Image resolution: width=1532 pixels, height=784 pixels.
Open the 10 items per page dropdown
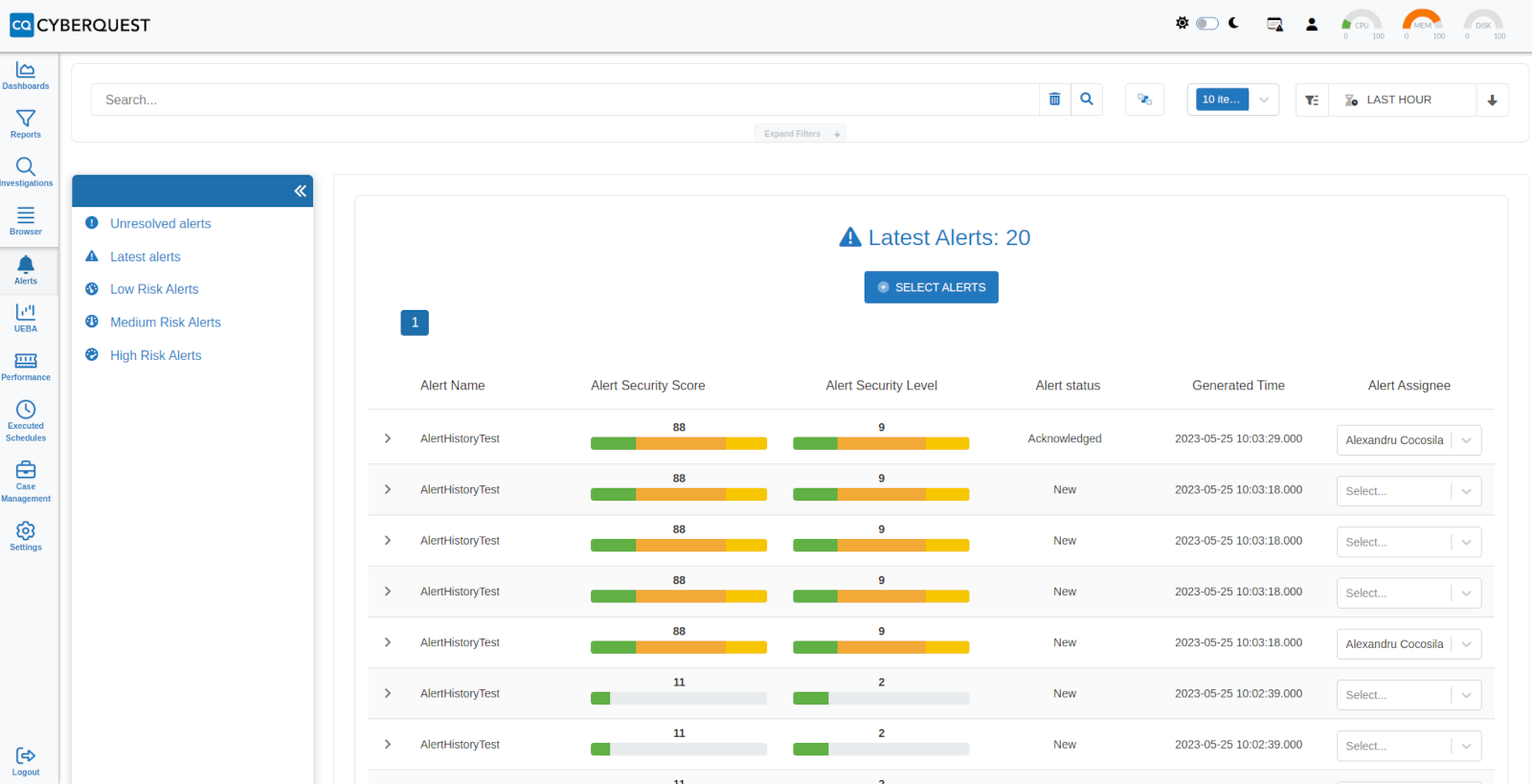tap(1233, 100)
